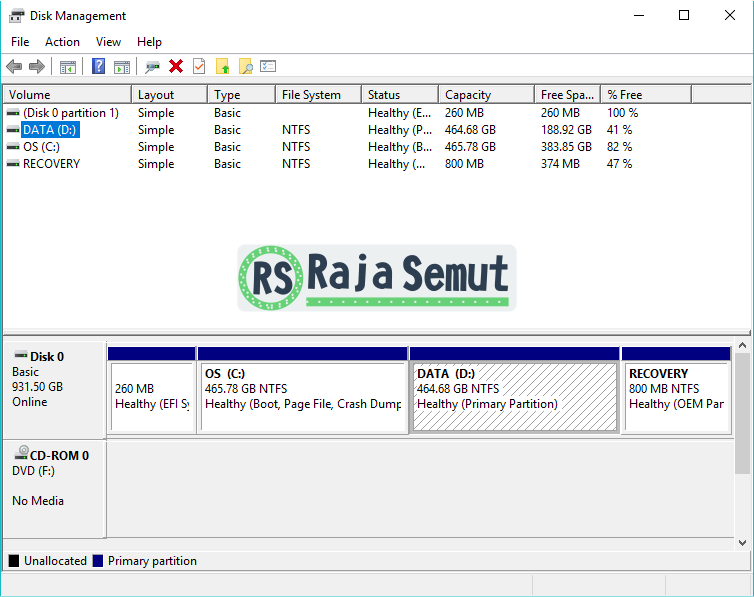Sort by the Layout column header
Image resolution: width=754 pixels, height=597 pixels.
click(x=170, y=95)
